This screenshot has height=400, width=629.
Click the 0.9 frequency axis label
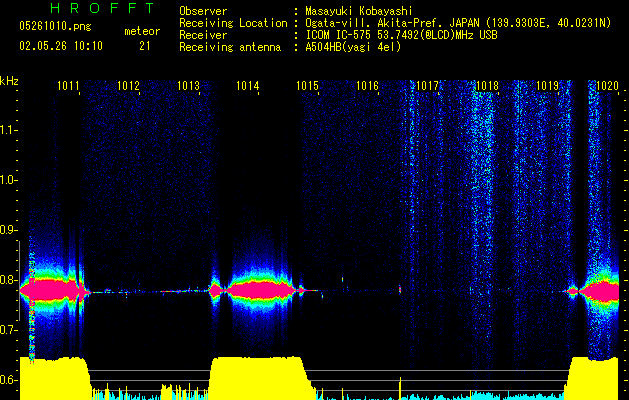click(x=8, y=230)
